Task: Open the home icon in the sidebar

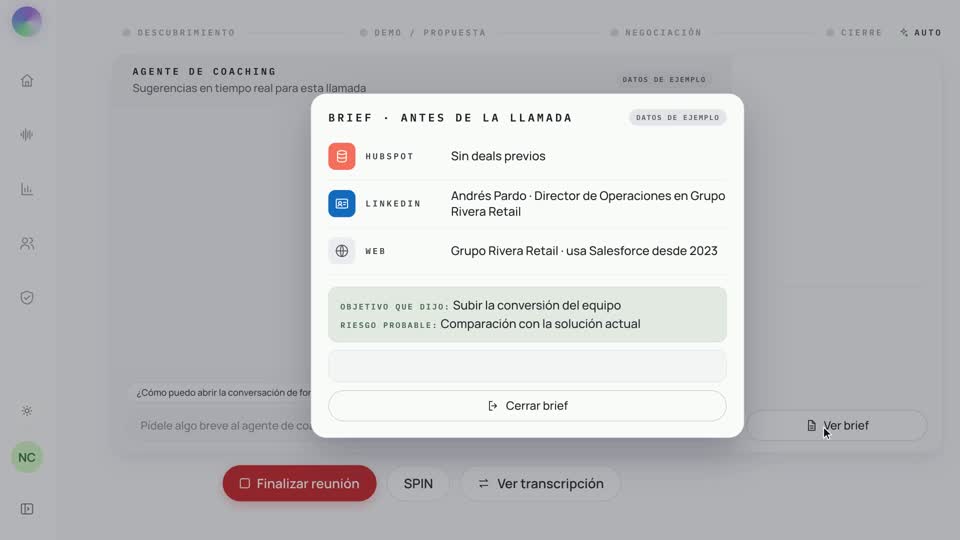Action: 27,81
